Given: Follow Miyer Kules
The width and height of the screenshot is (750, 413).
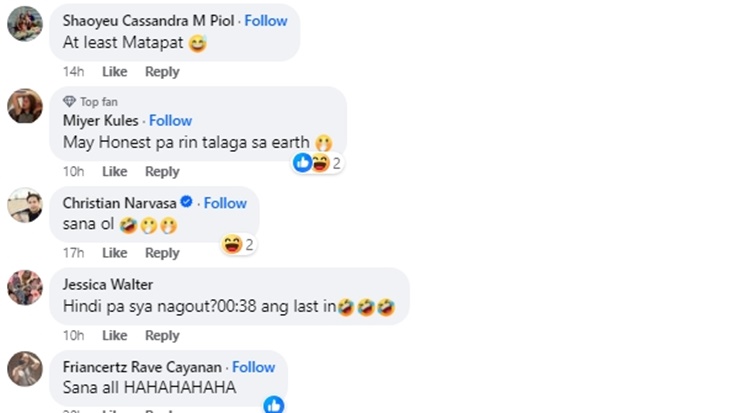Looking at the screenshot, I should click(x=170, y=121).
